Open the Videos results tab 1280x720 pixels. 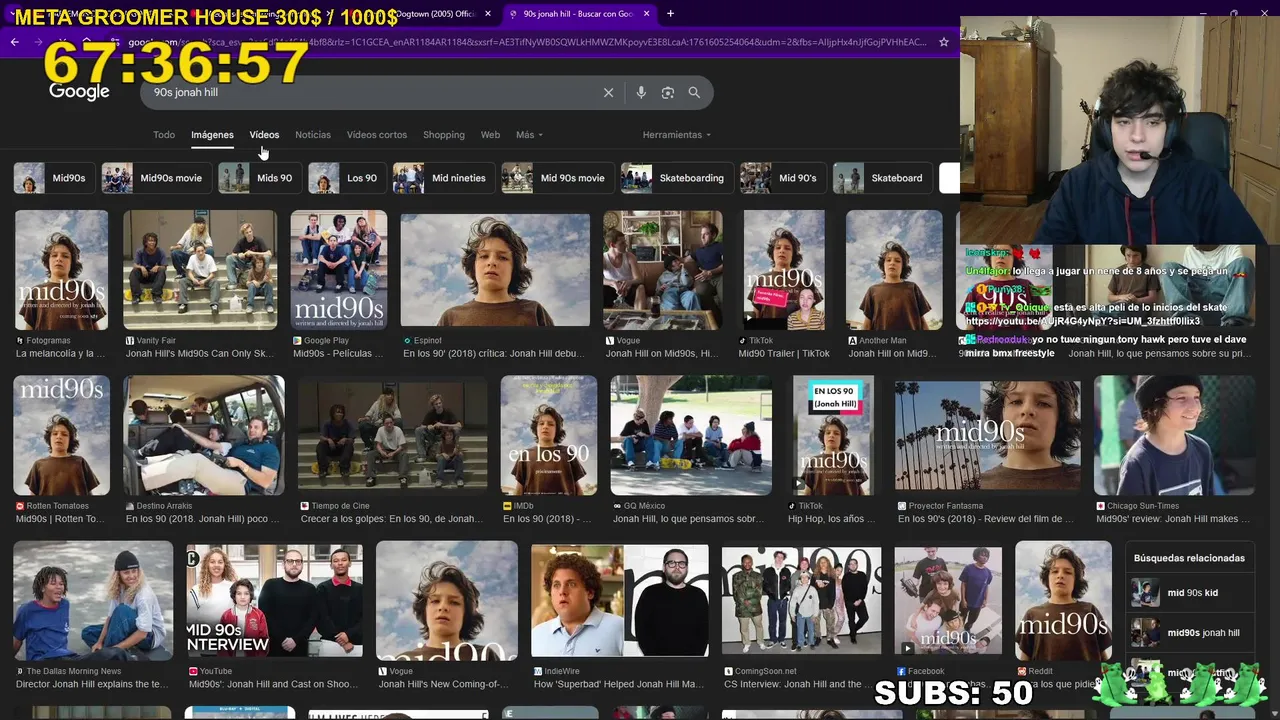click(264, 135)
